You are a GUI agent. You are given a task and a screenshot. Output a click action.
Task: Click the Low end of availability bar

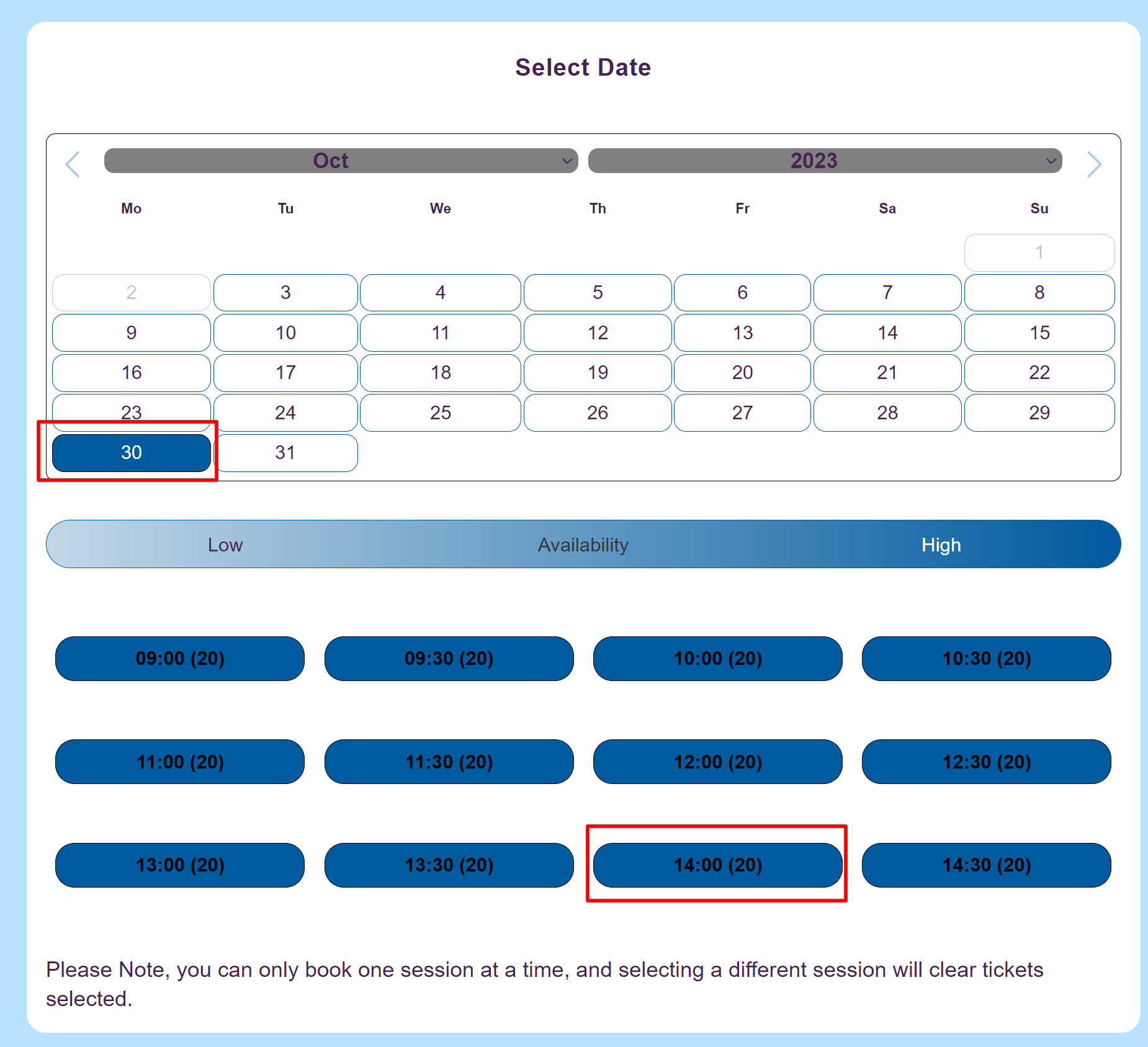click(x=225, y=545)
